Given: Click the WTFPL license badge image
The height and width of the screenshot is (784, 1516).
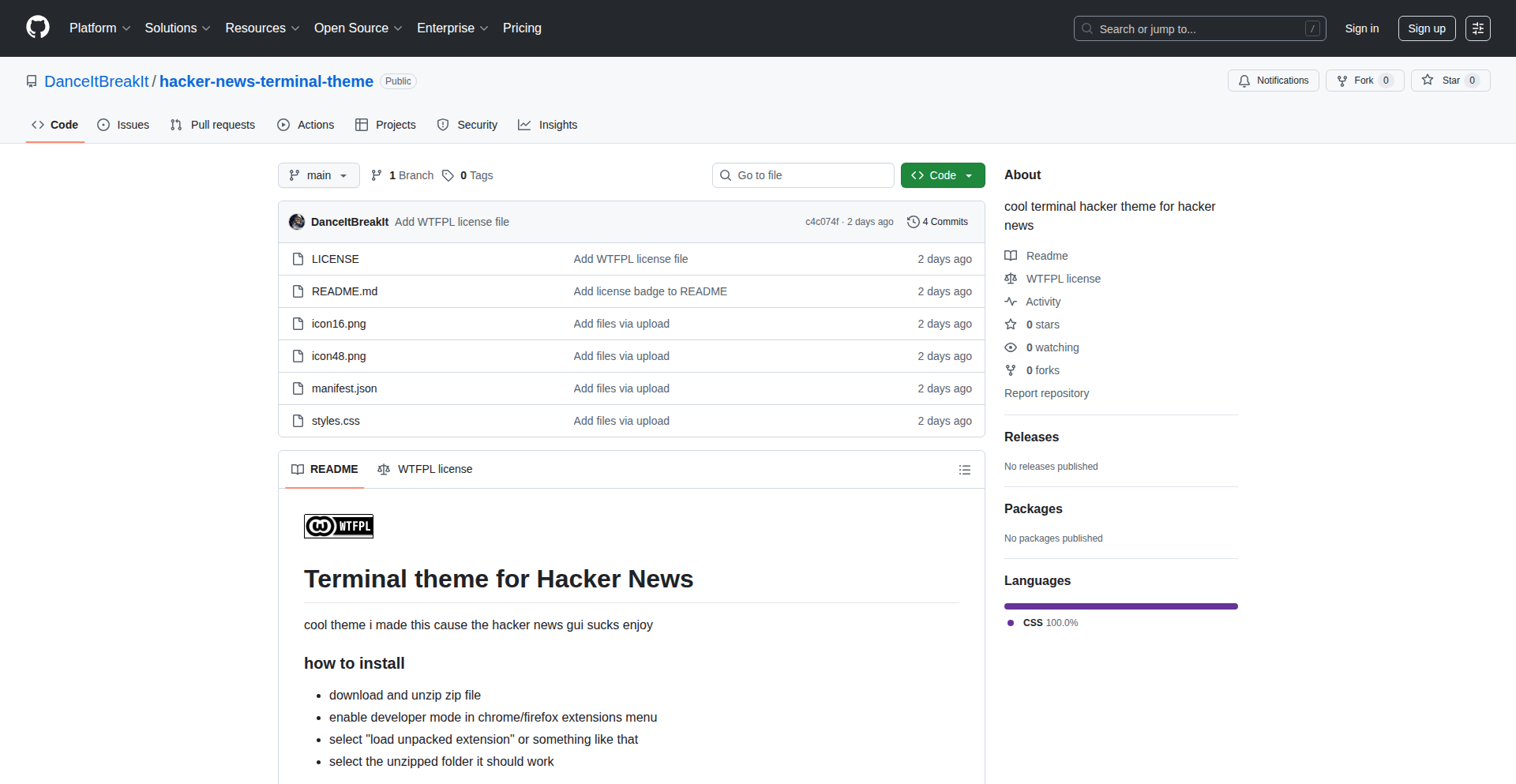Looking at the screenshot, I should point(338,526).
